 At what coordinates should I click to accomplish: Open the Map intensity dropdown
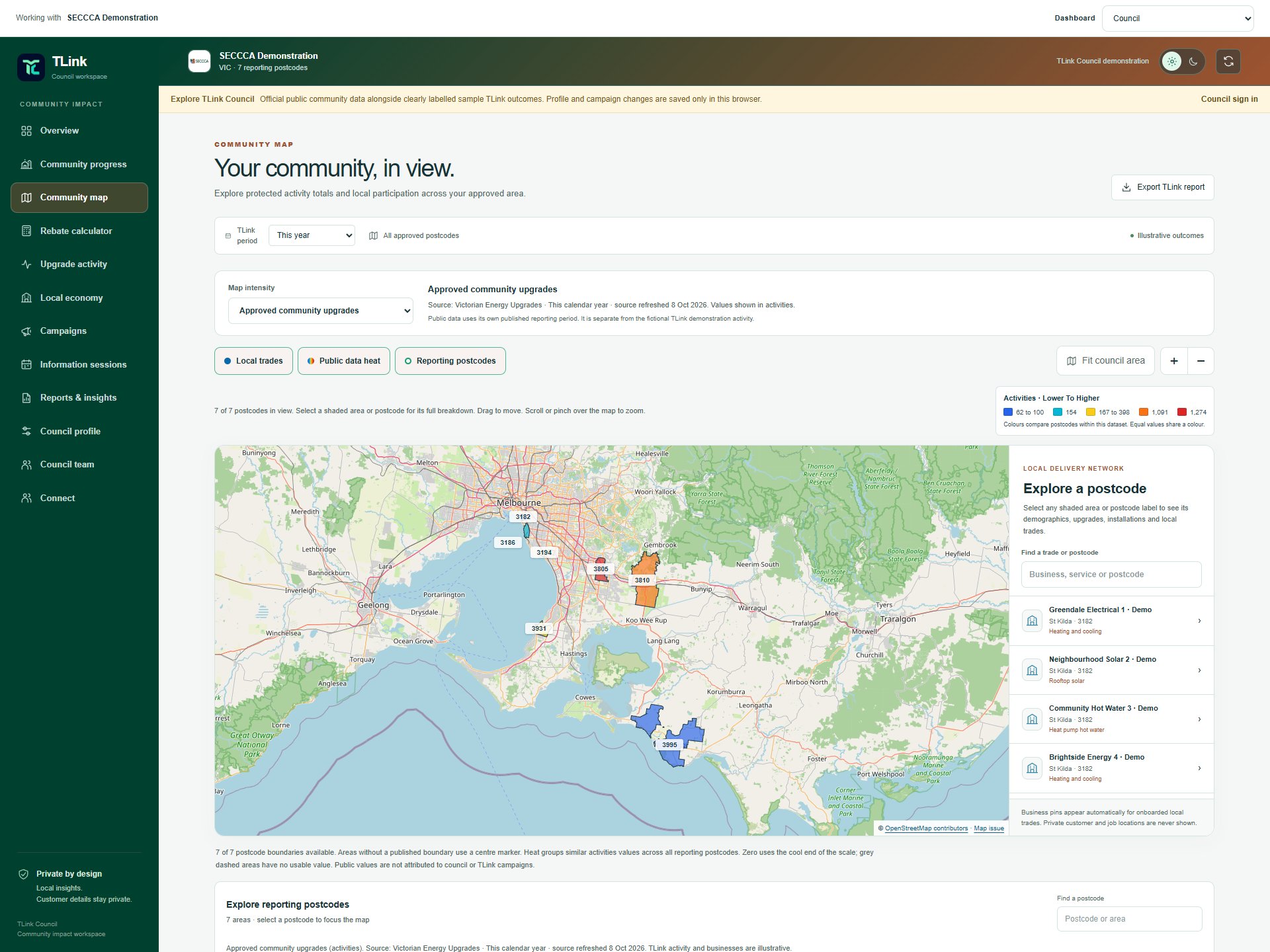pyautogui.click(x=321, y=311)
